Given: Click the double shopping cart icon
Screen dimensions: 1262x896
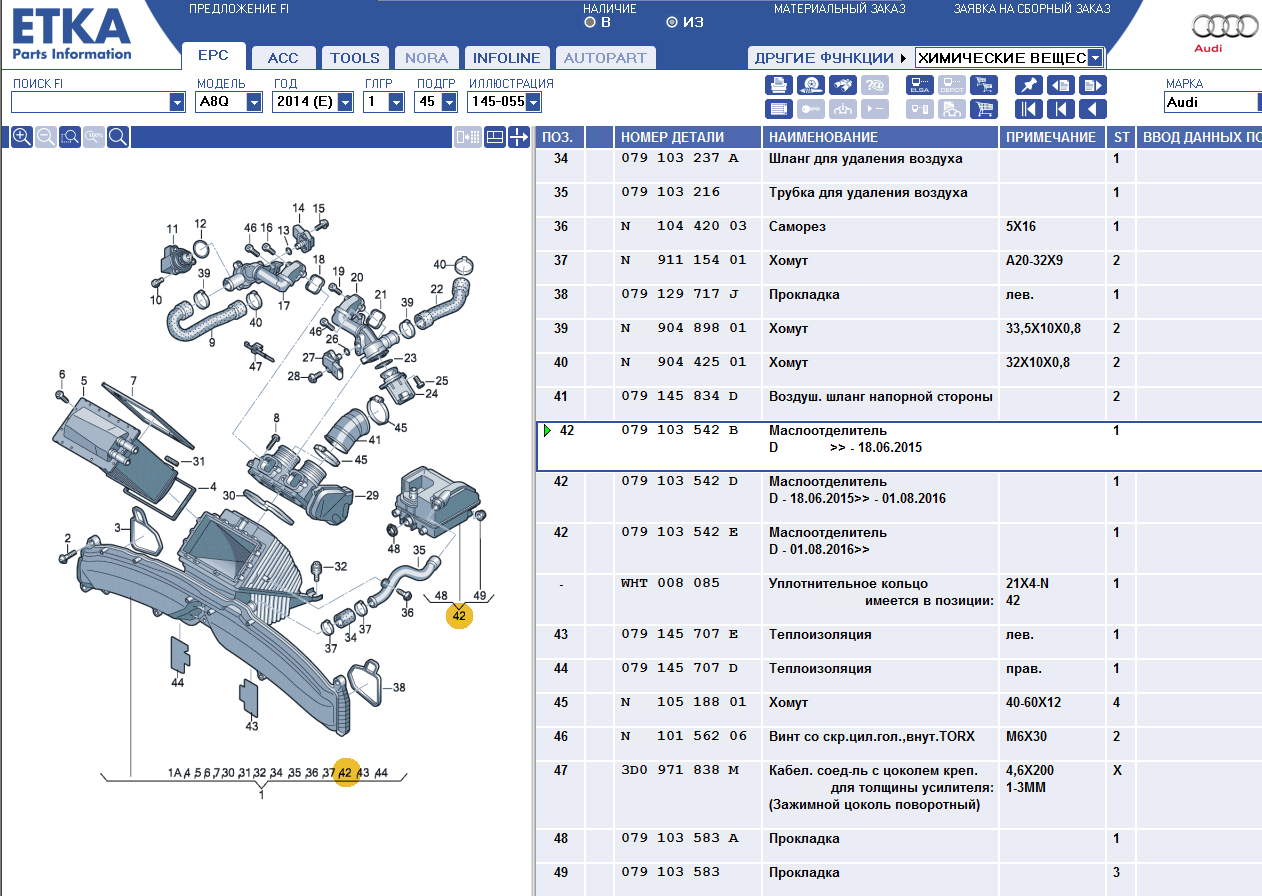Looking at the screenshot, I should point(984,85).
